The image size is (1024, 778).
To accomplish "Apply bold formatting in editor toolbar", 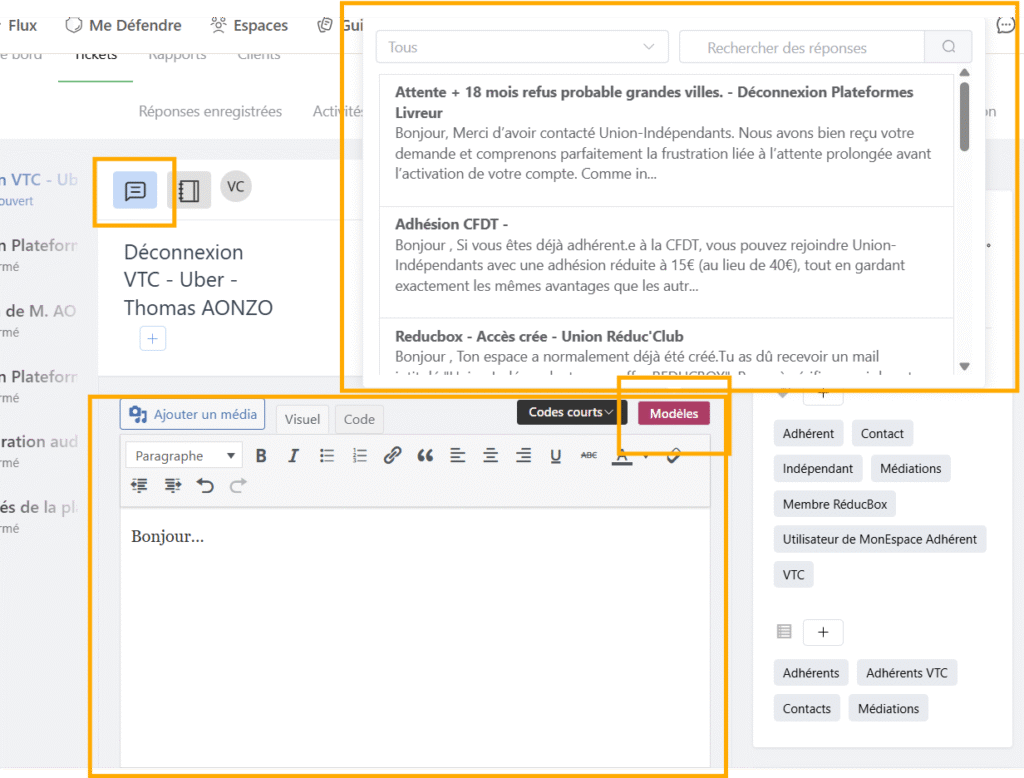I will coord(261,456).
